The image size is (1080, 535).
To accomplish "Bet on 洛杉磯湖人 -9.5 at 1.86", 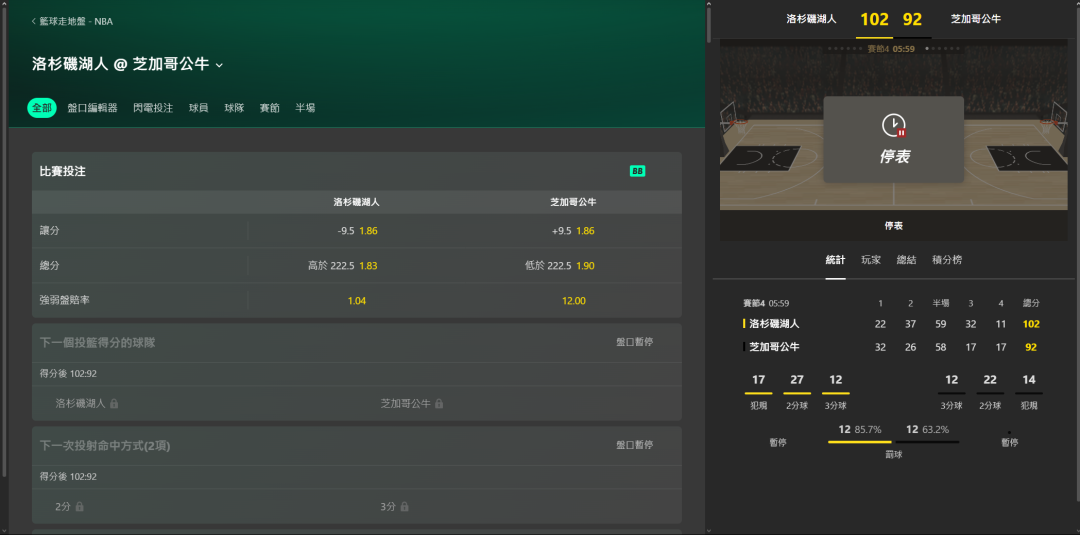I will 357,231.
